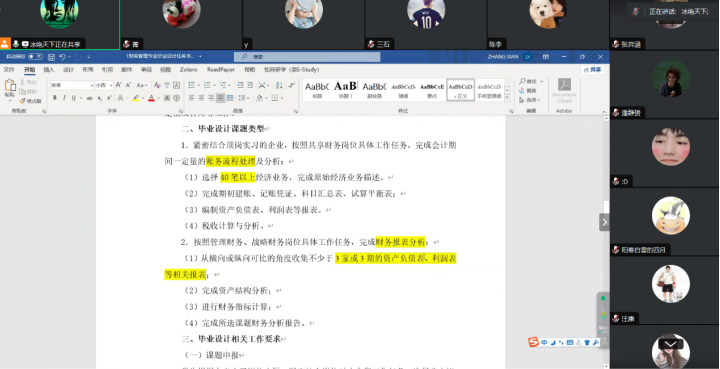This screenshot has width=720, height=369.
Task: Apply superscript formatting
Action: 109,98
